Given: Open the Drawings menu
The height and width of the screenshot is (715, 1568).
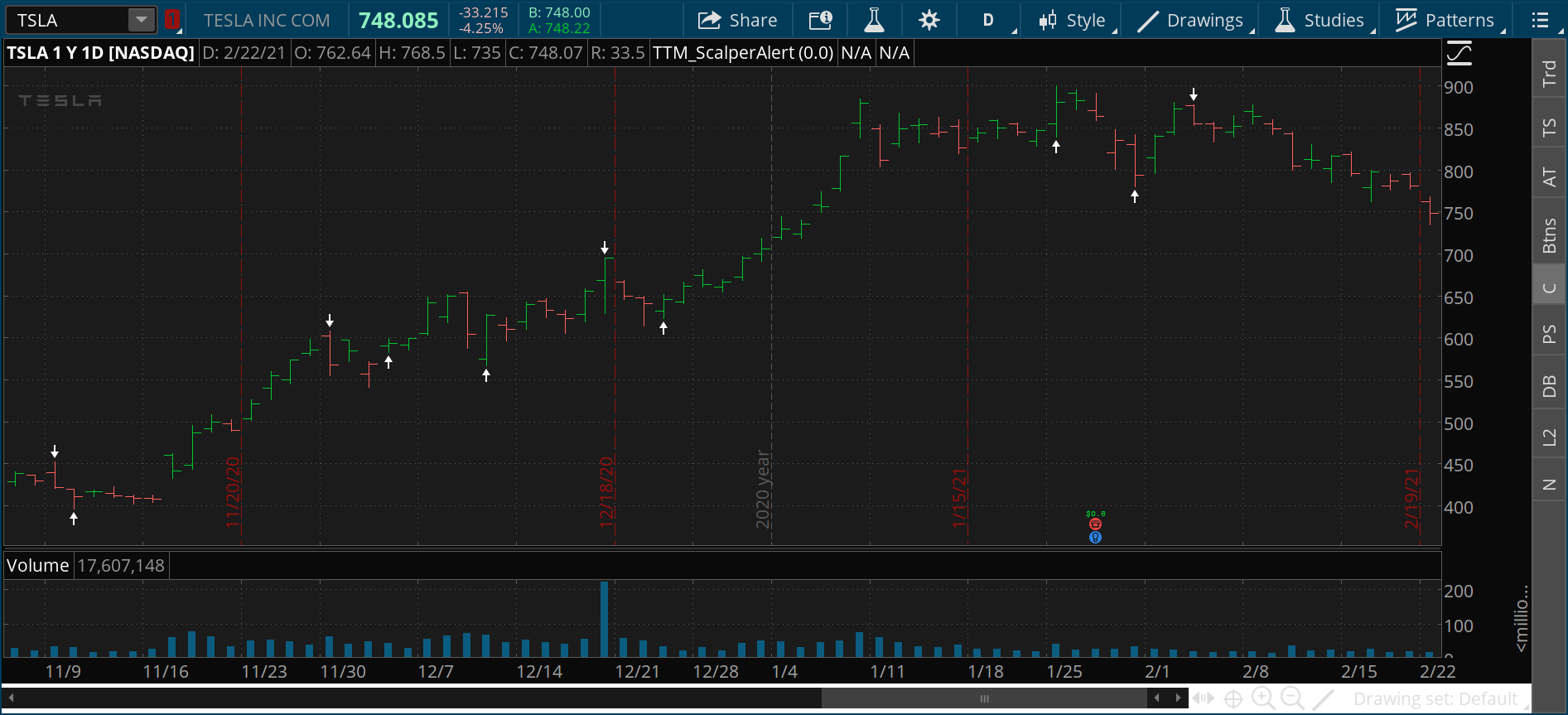Looking at the screenshot, I should click(x=1190, y=20).
